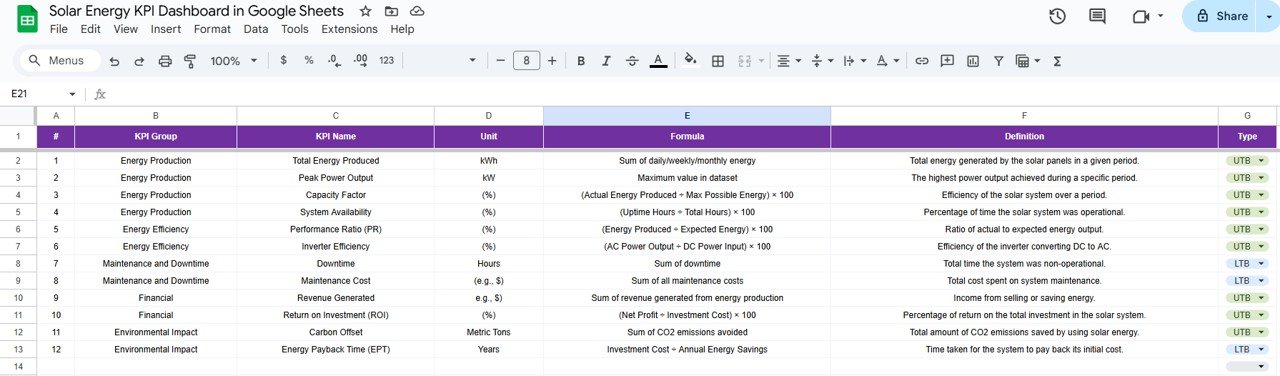Insert a comment from toolbar
The image size is (1280, 376).
pyautogui.click(x=947, y=61)
